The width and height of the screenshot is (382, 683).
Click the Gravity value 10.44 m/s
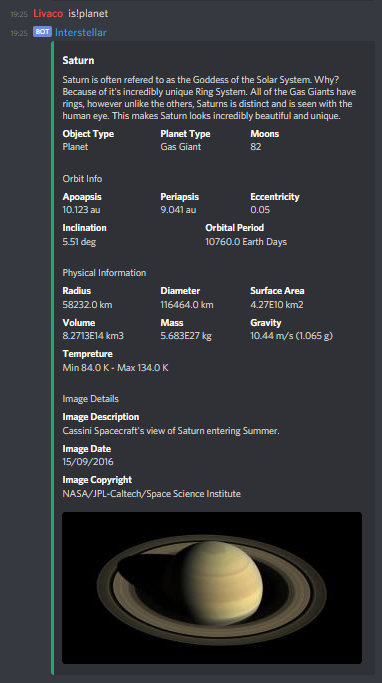point(291,336)
